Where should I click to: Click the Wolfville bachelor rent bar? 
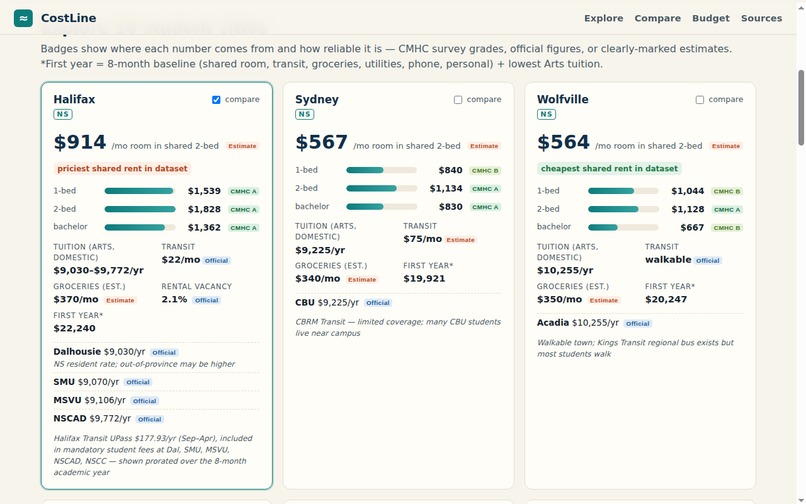pos(623,227)
